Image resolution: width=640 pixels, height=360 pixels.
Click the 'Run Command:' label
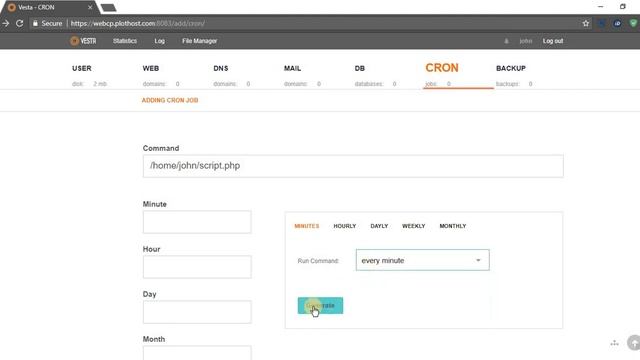tap(318, 261)
